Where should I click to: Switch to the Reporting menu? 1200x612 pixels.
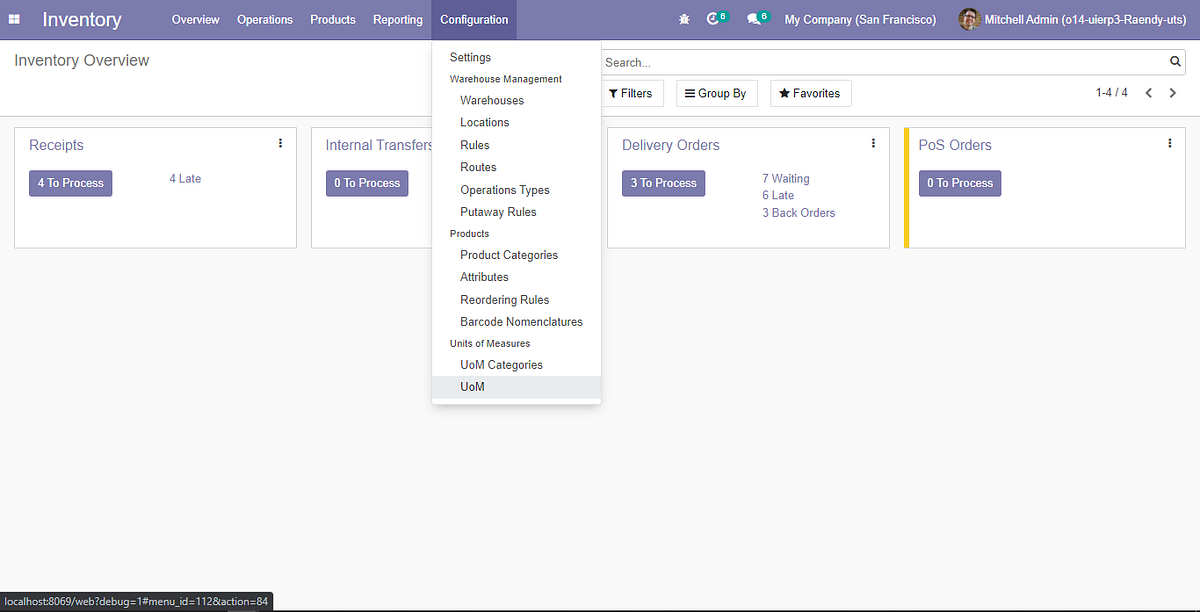click(x=397, y=19)
